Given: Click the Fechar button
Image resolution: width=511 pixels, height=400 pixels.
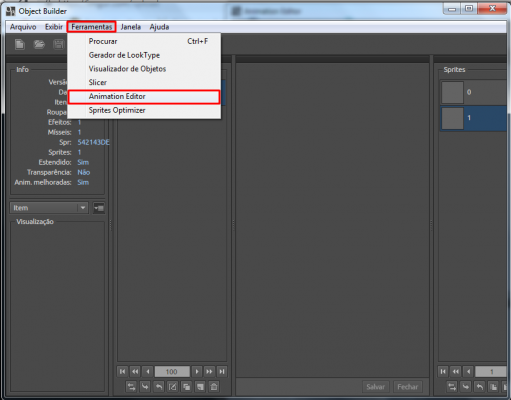Looking at the screenshot, I should click(407, 387).
